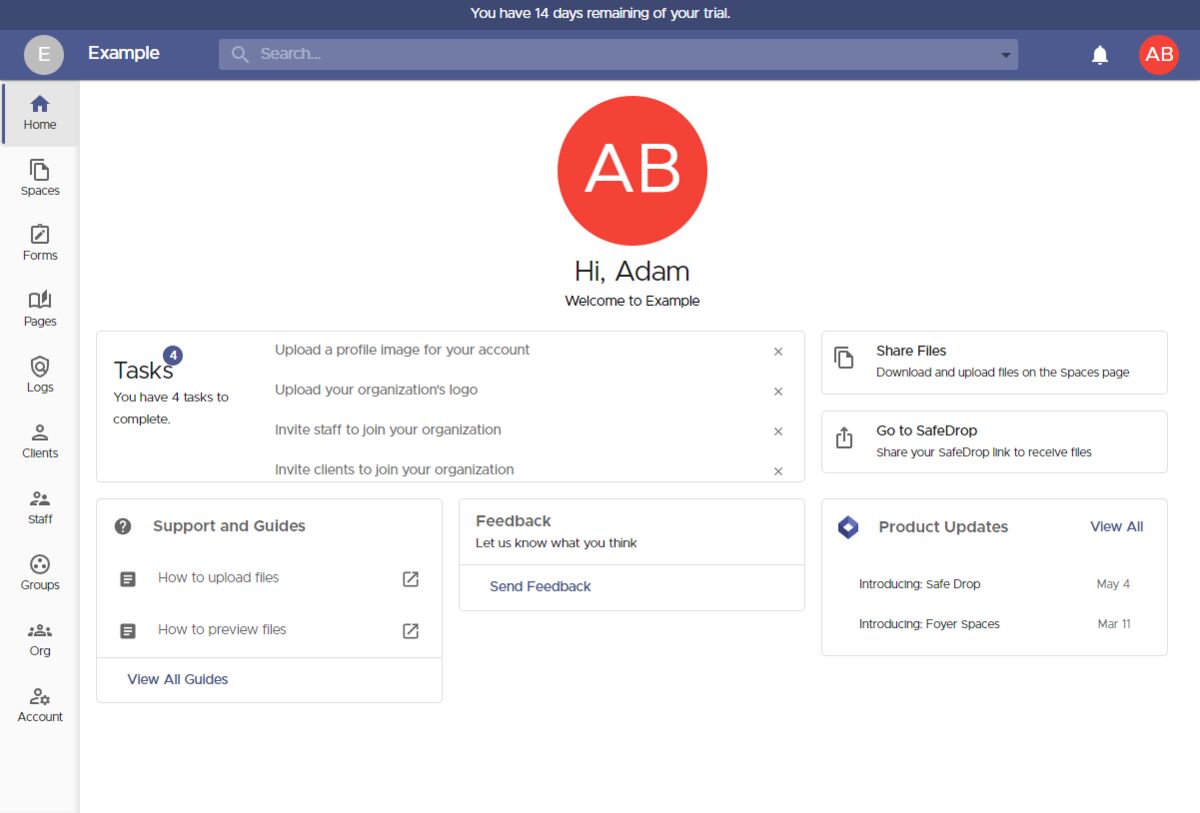Open the Account settings in the sidebar
The height and width of the screenshot is (813, 1200).
[x=39, y=702]
